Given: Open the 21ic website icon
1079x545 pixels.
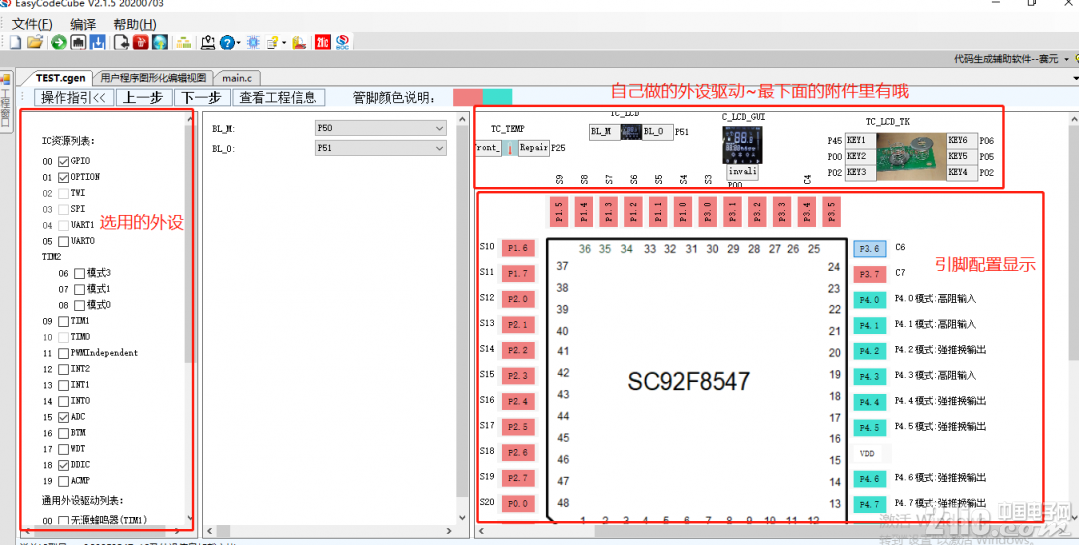Looking at the screenshot, I should (x=323, y=43).
